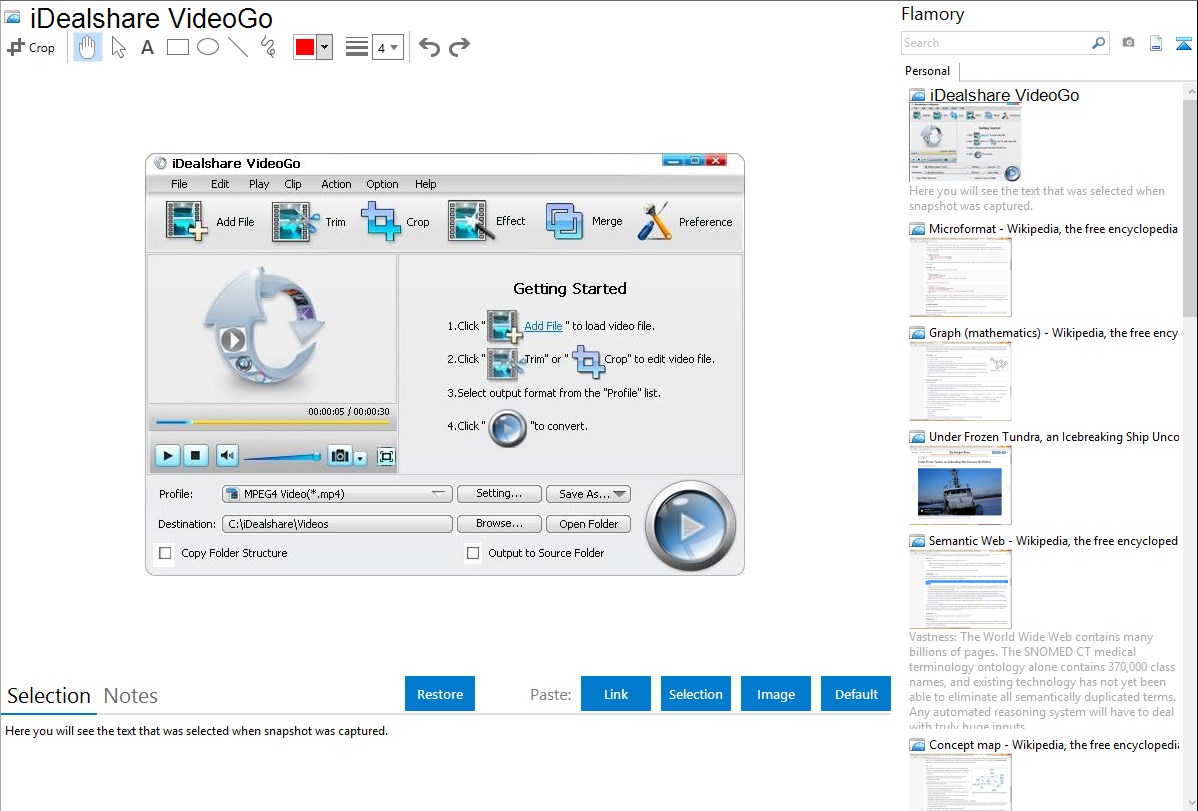Click the Browse... button
The image size is (1198, 811).
click(499, 524)
